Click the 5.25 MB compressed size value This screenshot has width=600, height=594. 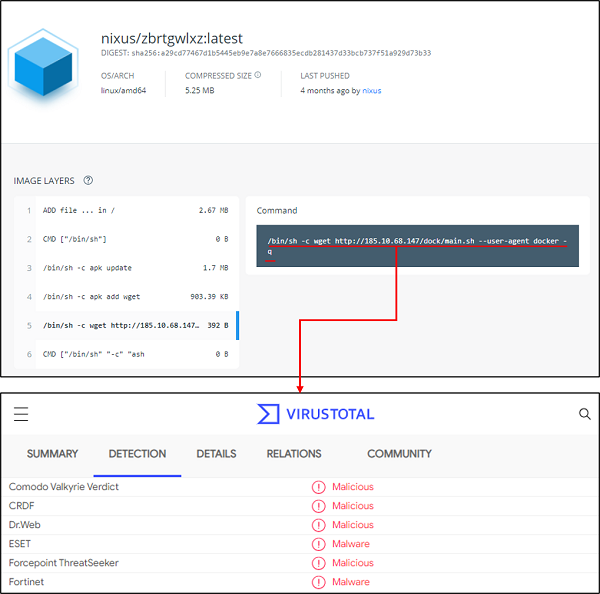point(200,91)
